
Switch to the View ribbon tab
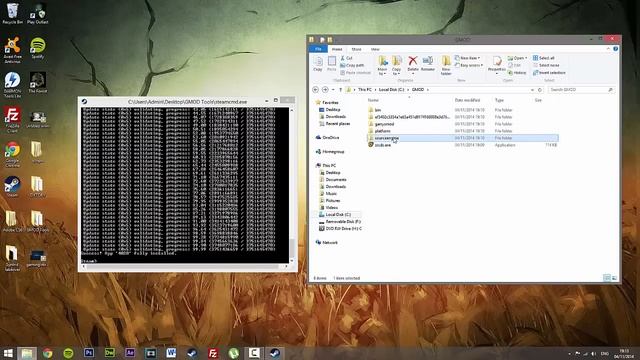(375, 49)
